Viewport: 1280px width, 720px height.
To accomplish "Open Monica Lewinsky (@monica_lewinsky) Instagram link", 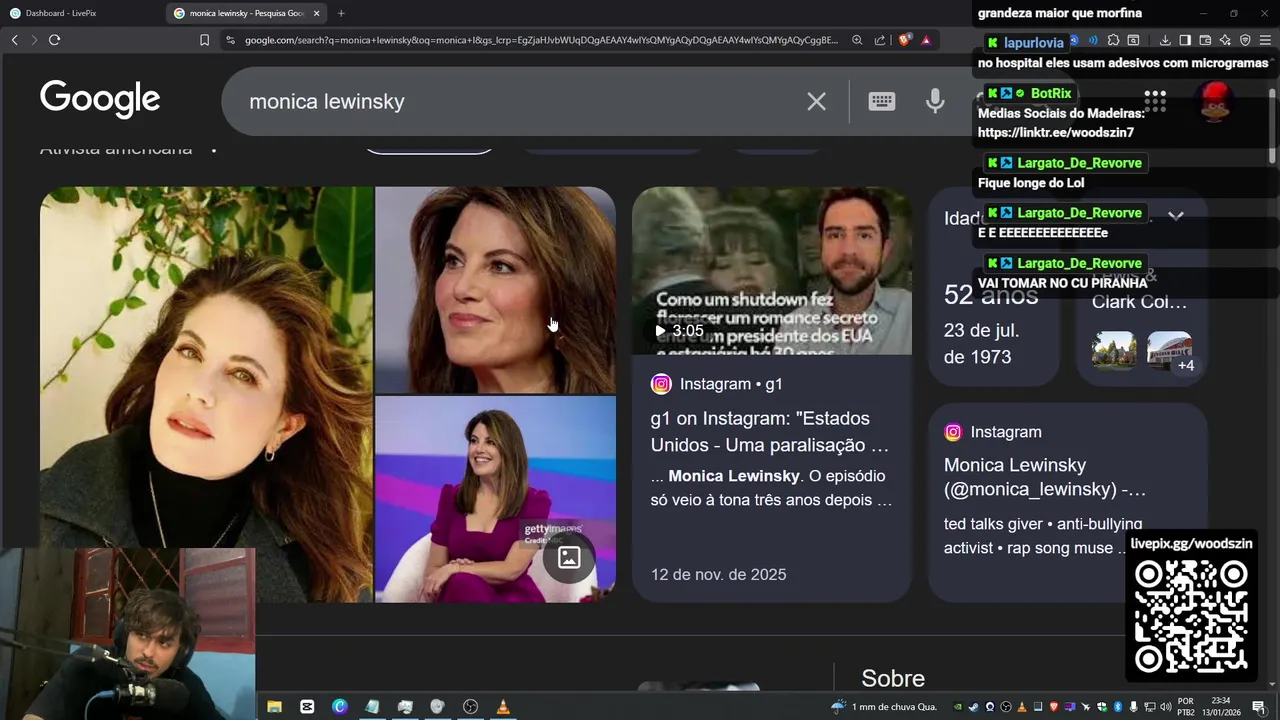I will (1044, 477).
